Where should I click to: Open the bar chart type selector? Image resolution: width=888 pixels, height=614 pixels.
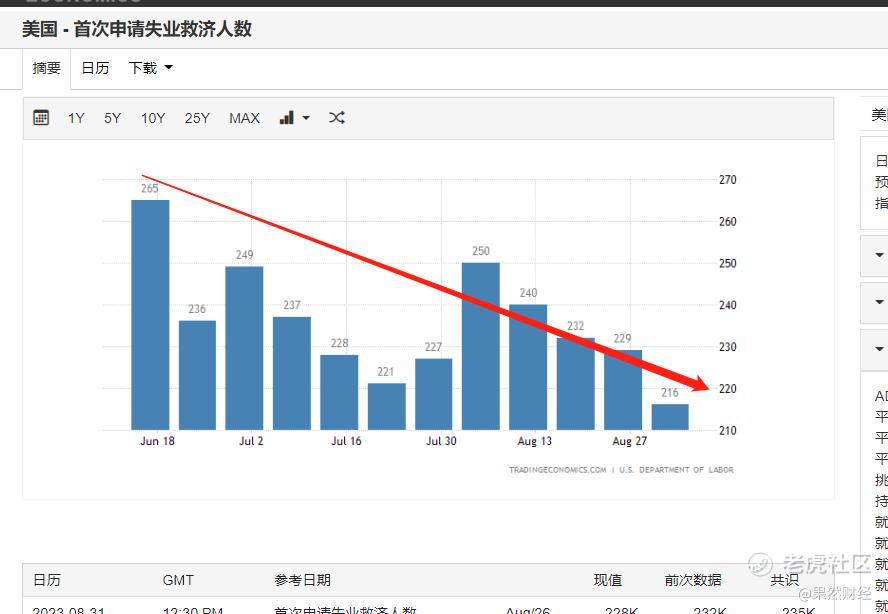pos(294,118)
